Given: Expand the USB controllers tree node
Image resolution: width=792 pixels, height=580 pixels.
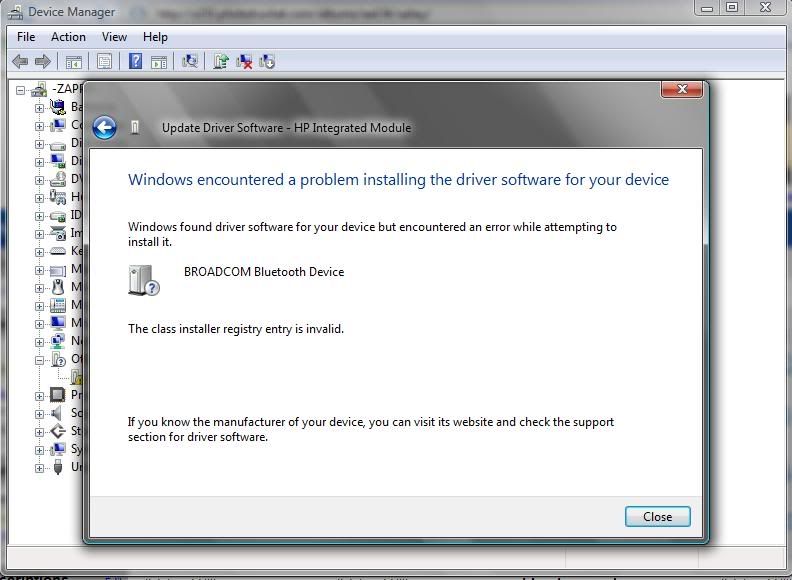Looking at the screenshot, I should [39, 468].
